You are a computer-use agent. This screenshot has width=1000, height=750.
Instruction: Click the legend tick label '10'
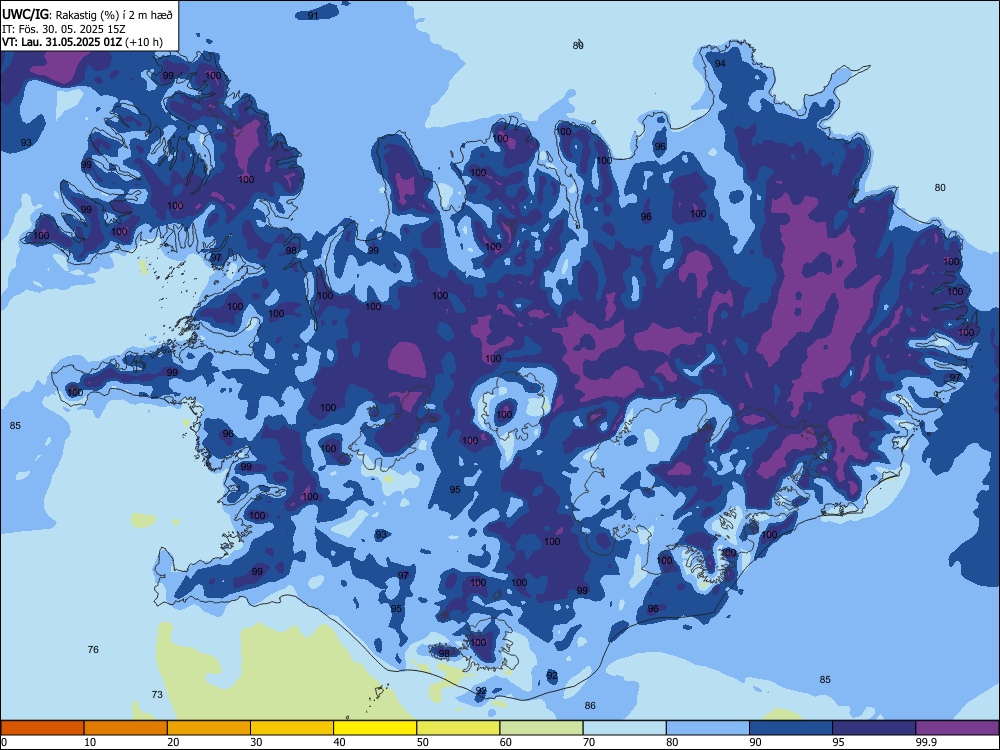pyautogui.click(x=90, y=742)
